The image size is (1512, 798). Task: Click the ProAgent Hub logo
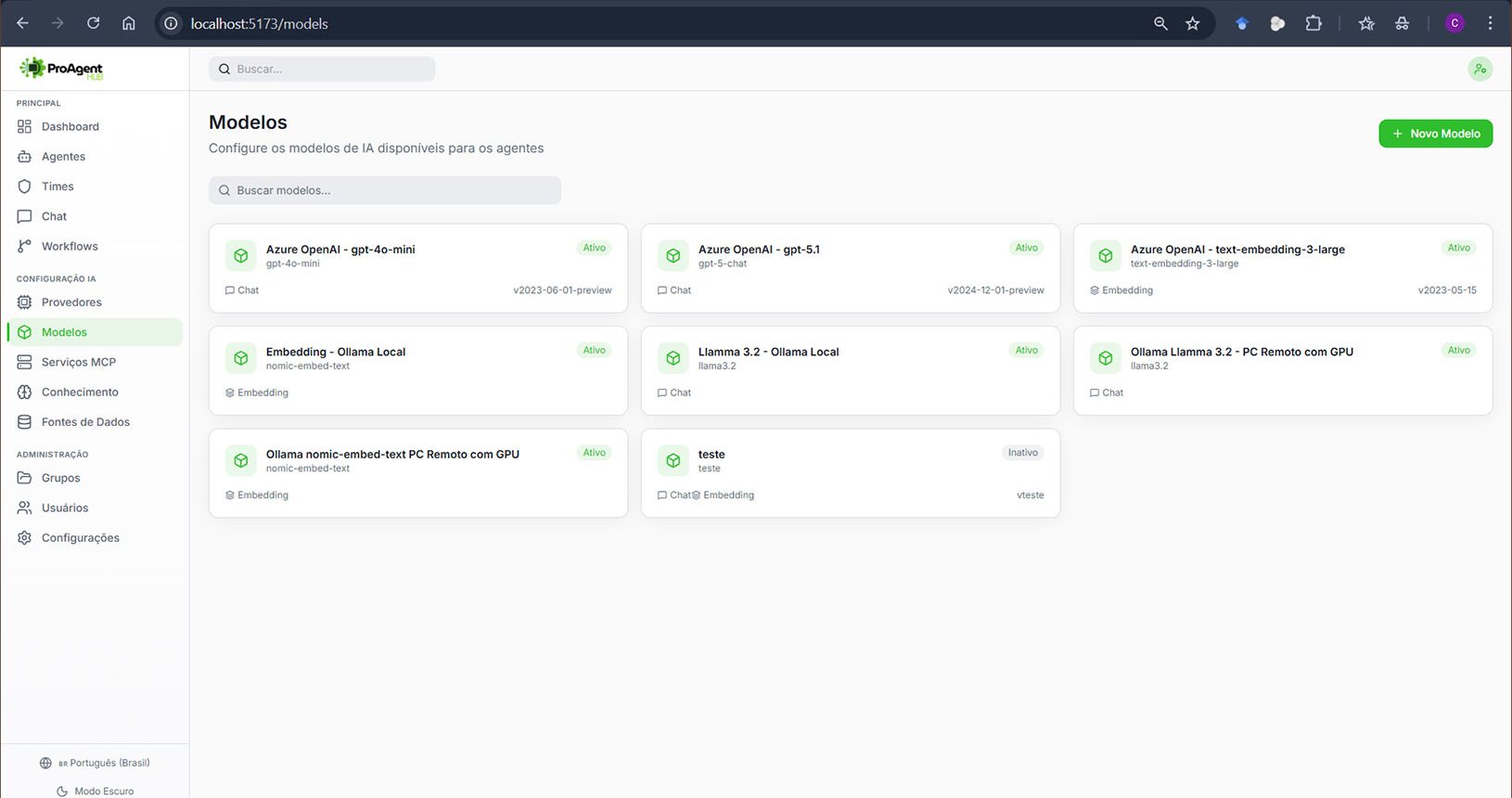tap(61, 69)
